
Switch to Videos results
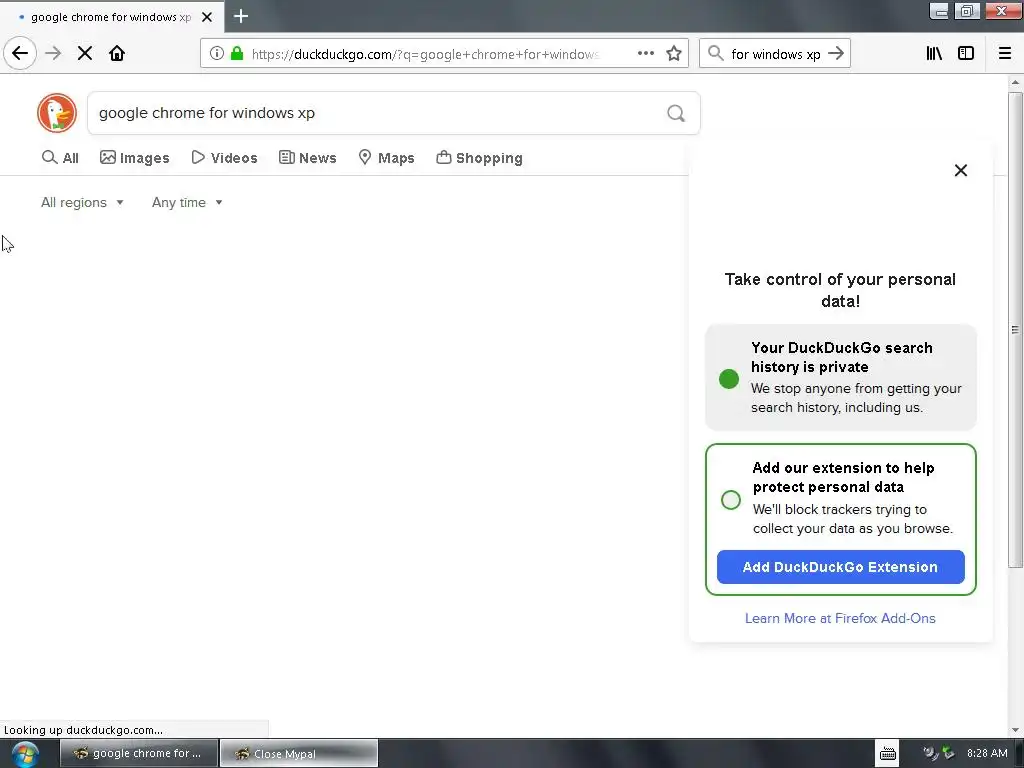pos(224,158)
